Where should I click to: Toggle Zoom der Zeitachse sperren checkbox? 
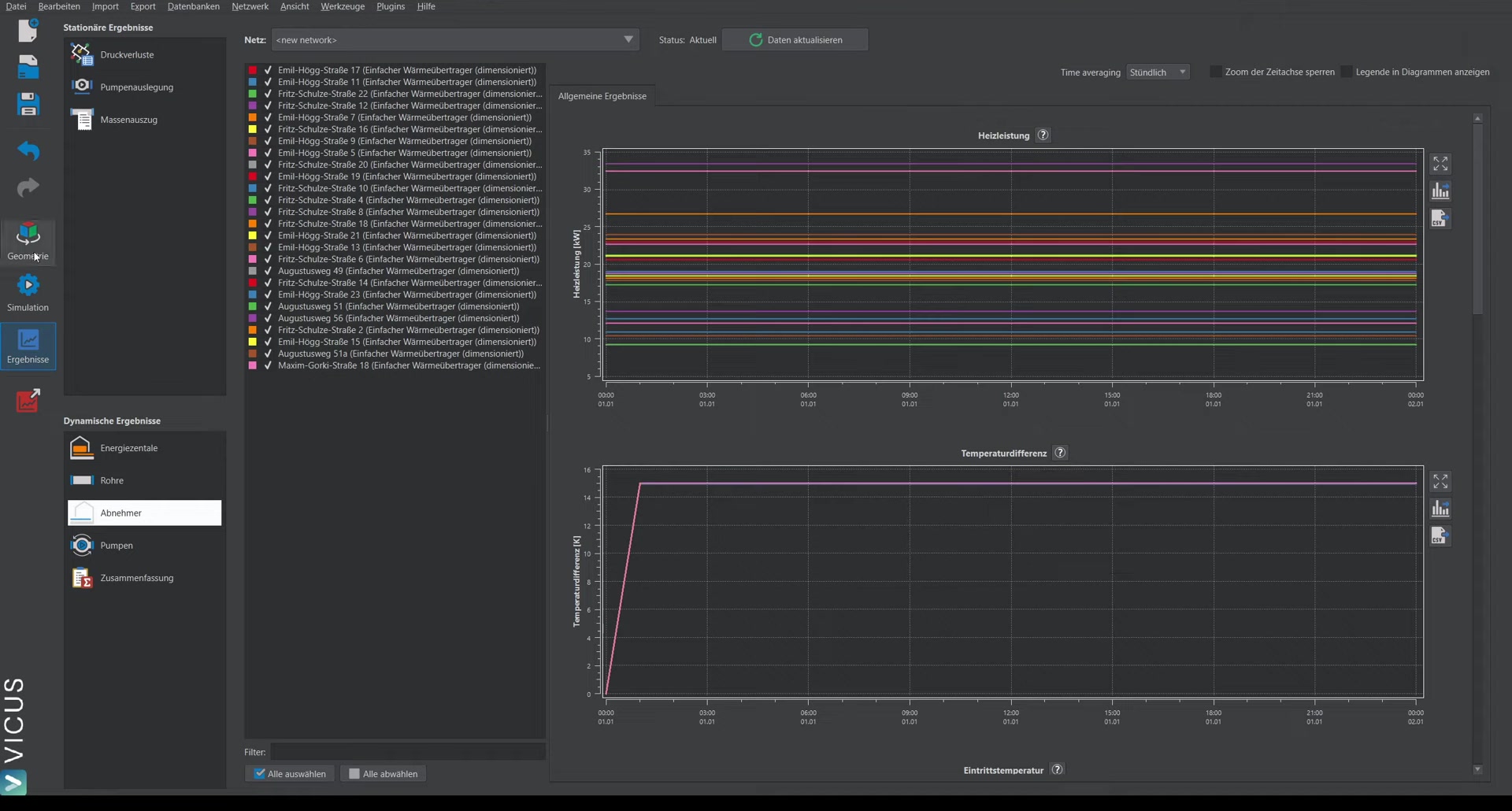click(x=1216, y=72)
